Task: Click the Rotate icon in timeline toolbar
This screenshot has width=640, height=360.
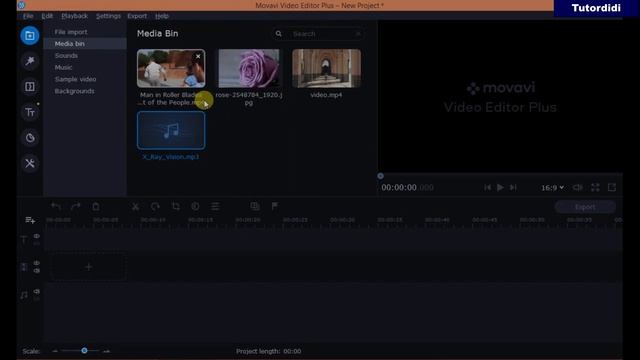Action: pos(155,207)
